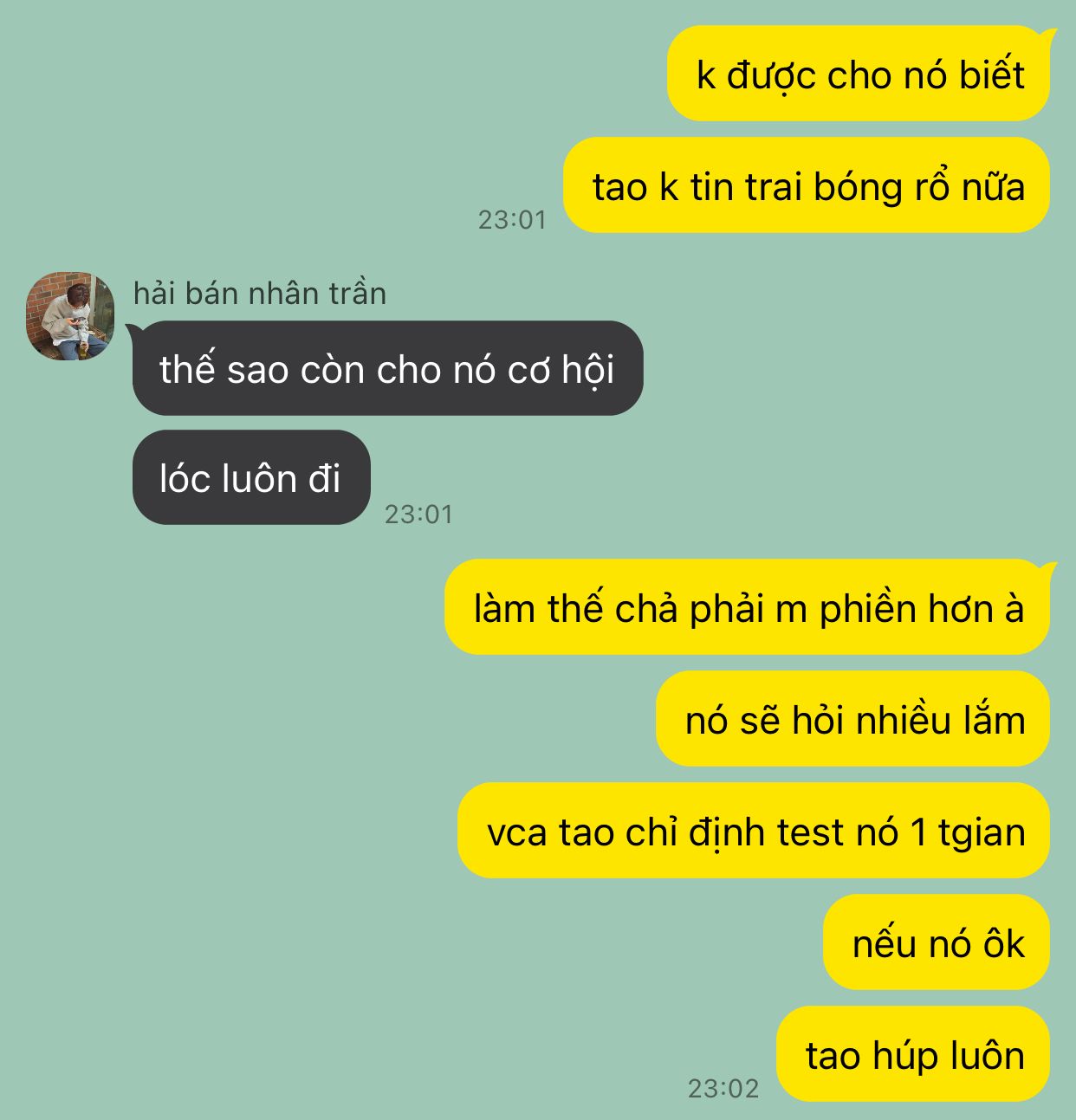This screenshot has height=1120, width=1076.
Task: Select 'vca tao chỉ định test nó 1 tgian'
Action: 754,831
